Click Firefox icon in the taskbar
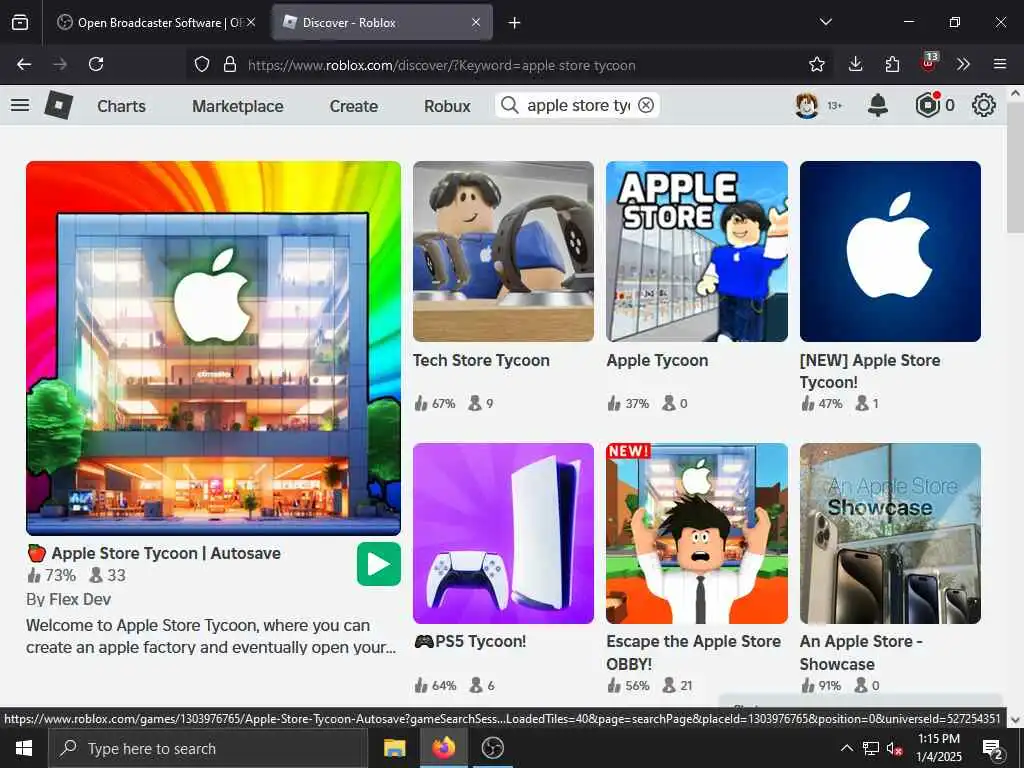 pos(443,748)
